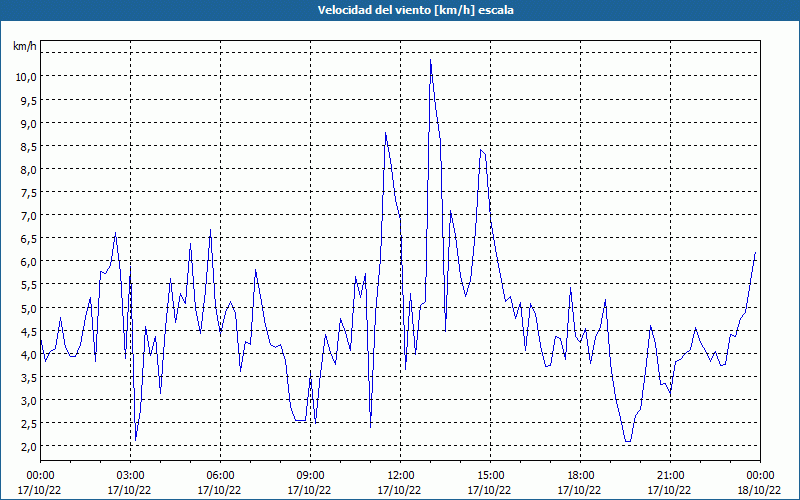The height and width of the screenshot is (500, 800).
Task: Click the '5,5' y-axis label
Action: click(29, 285)
